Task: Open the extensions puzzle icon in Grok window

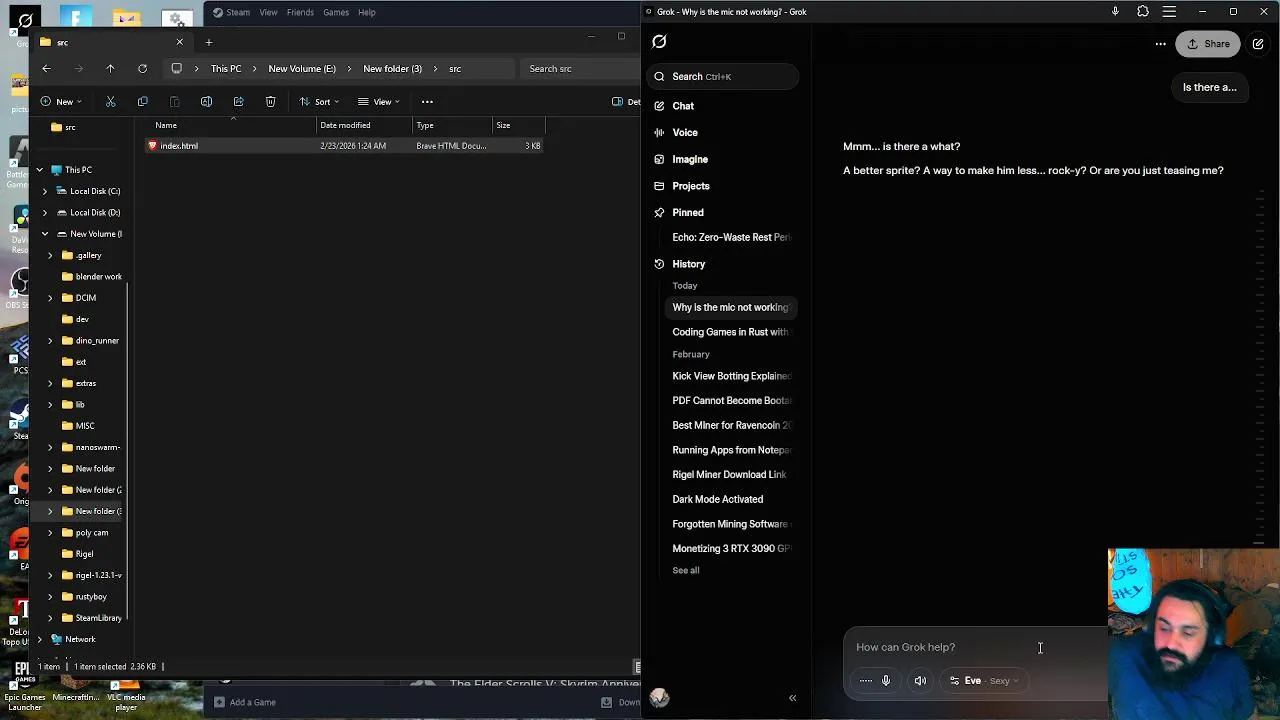Action: (x=1143, y=12)
